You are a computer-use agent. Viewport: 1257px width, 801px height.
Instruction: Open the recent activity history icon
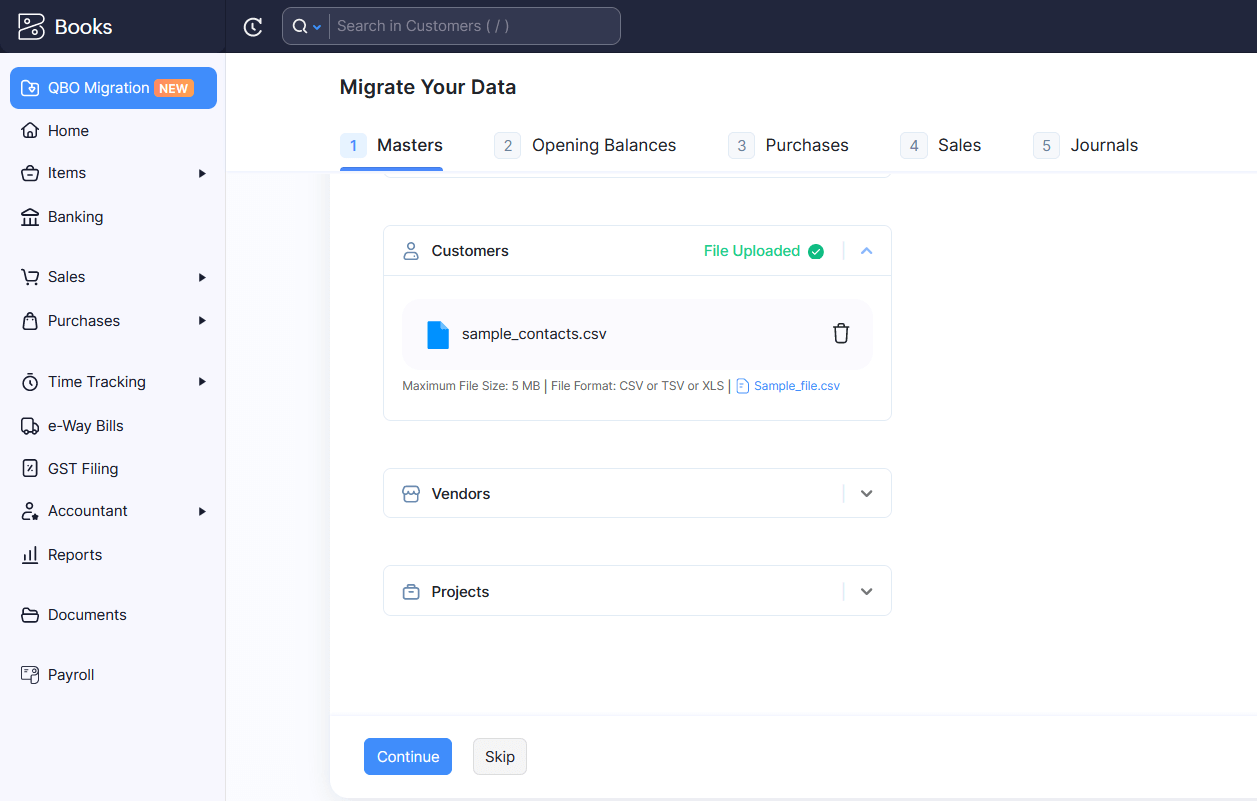[253, 27]
